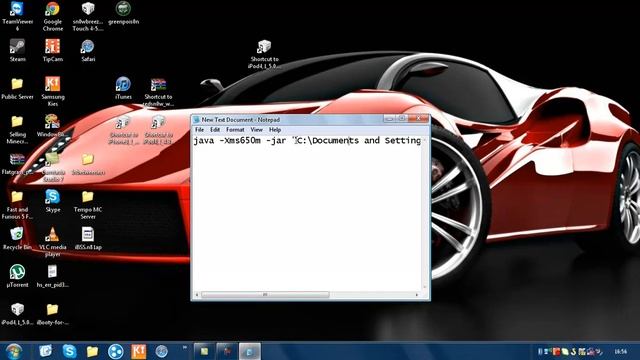Minimize the Notepad window
640x360 pixels.
389,118
